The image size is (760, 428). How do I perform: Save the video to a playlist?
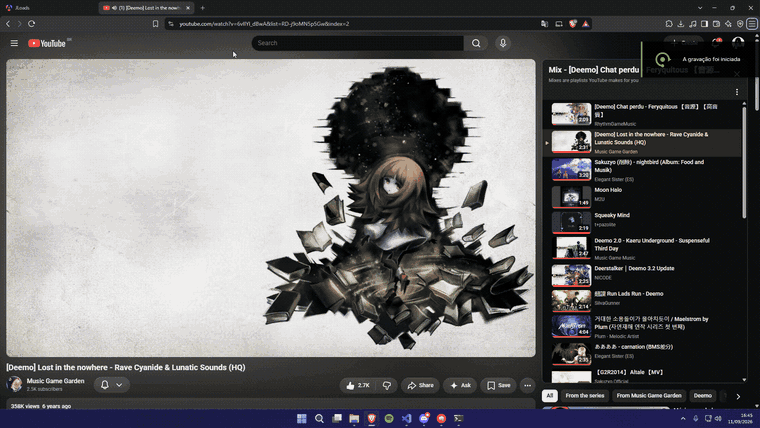(499, 385)
